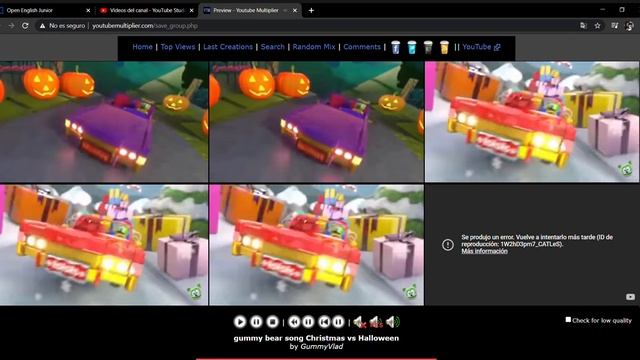Click the last pause button before volume icons
The width and height of the screenshot is (640, 360).
click(338, 322)
